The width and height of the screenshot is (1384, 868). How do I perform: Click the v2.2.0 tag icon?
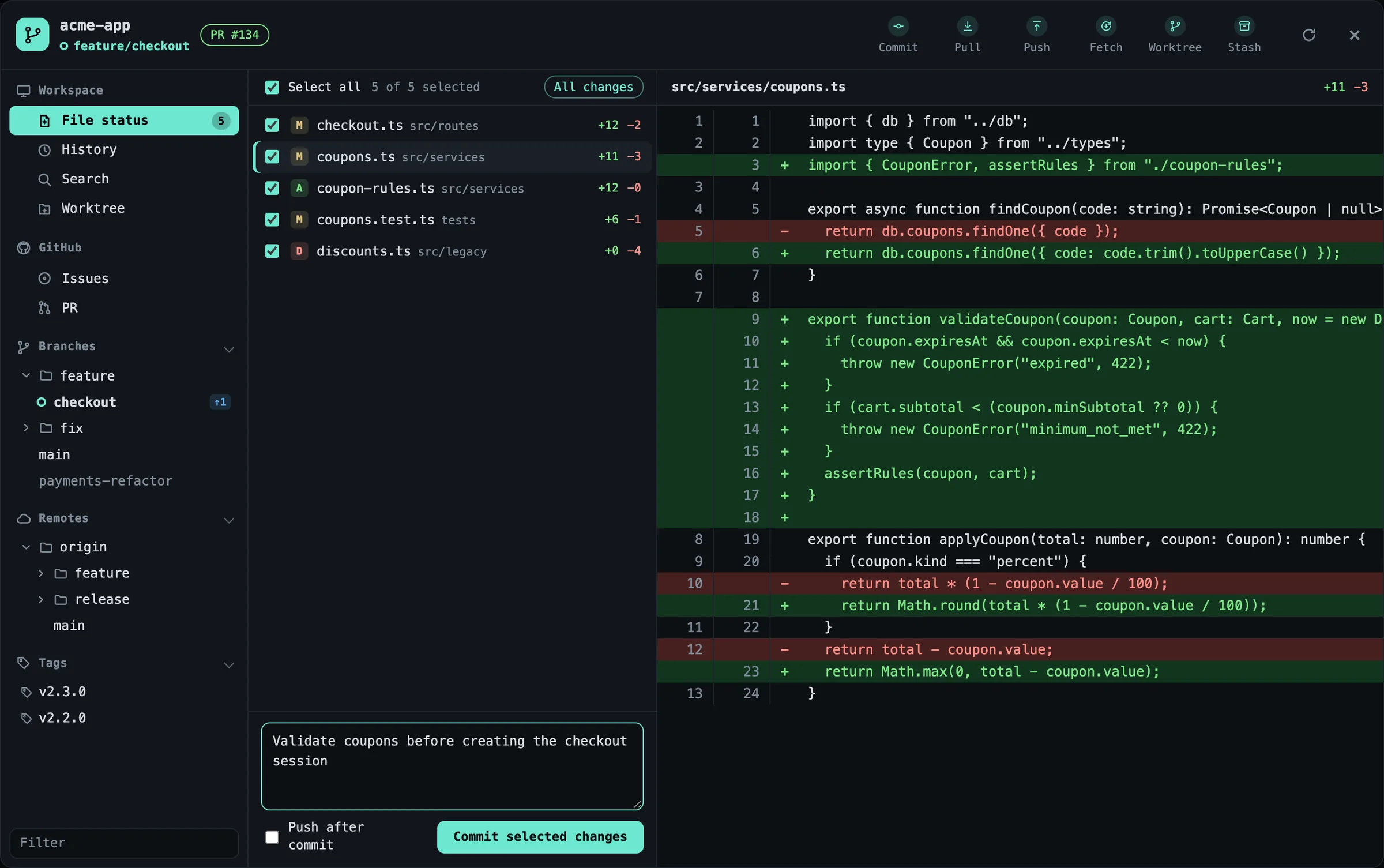click(x=26, y=719)
